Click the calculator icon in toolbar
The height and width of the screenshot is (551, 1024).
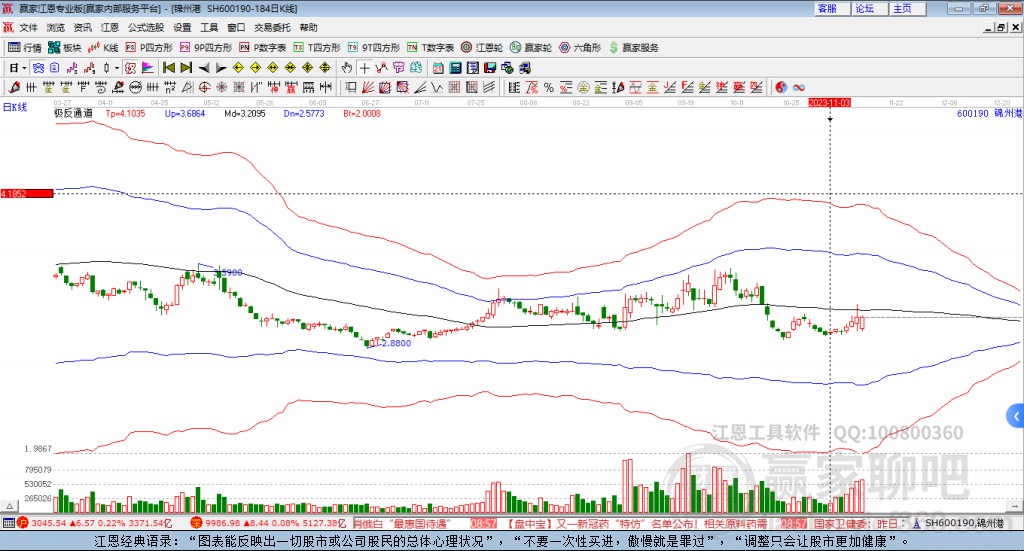click(455, 67)
